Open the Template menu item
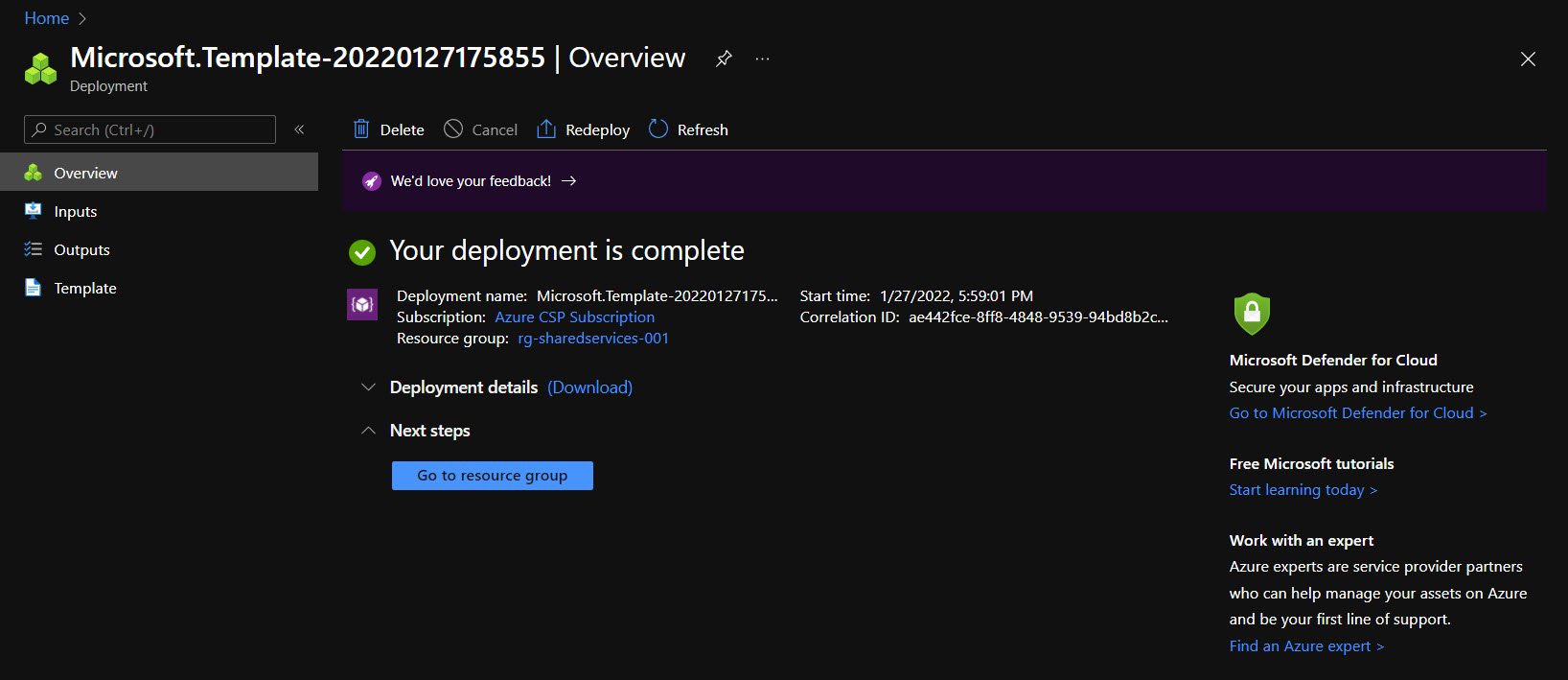The image size is (1568, 680). click(x=159, y=288)
